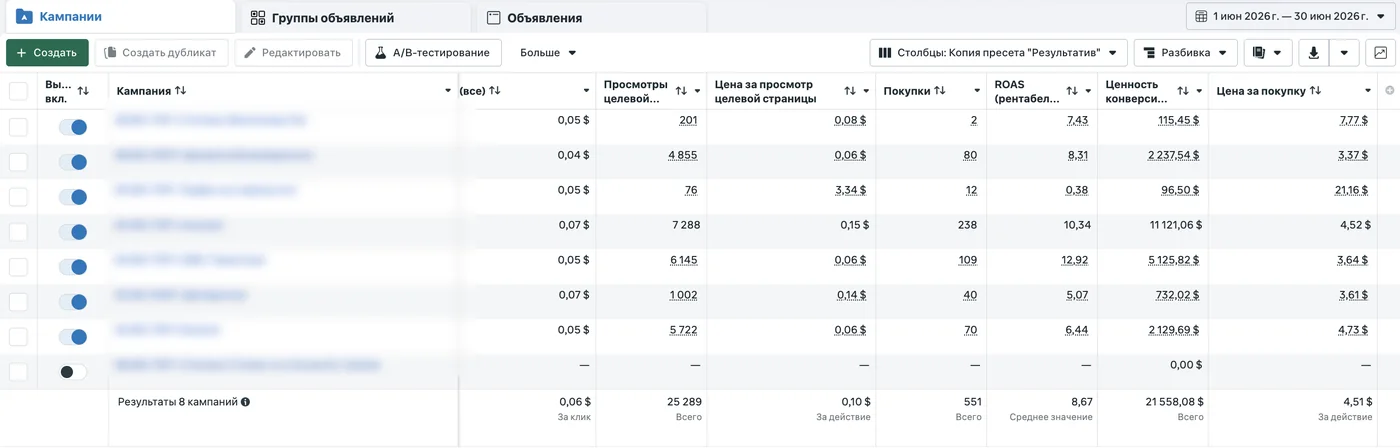Open the Разбивка dropdown
1400x448 pixels.
[x=1186, y=53]
